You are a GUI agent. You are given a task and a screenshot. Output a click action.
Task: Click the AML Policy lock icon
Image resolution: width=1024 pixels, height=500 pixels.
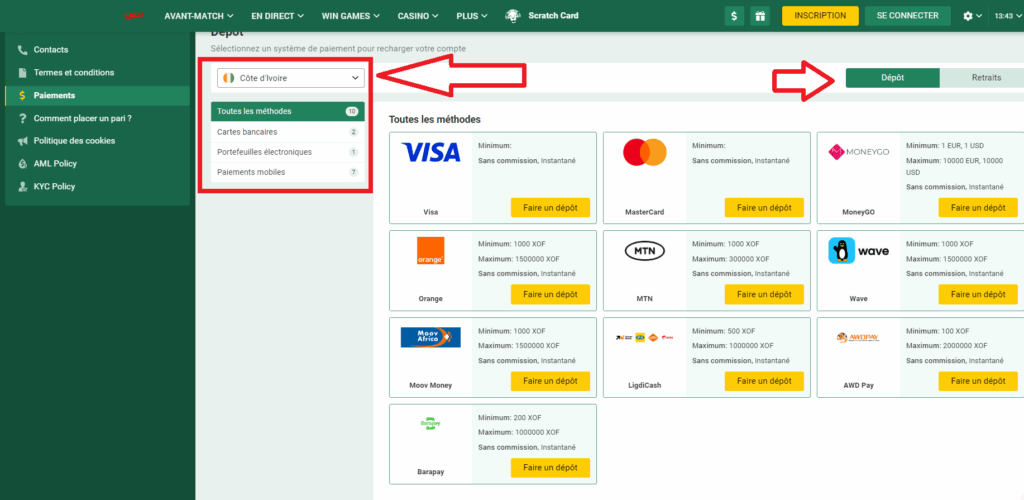point(23,164)
